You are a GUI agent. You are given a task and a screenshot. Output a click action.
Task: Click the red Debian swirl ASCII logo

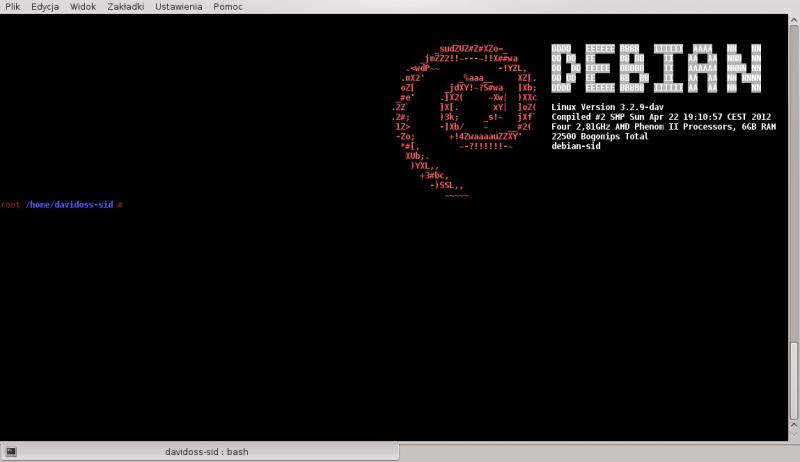point(464,120)
